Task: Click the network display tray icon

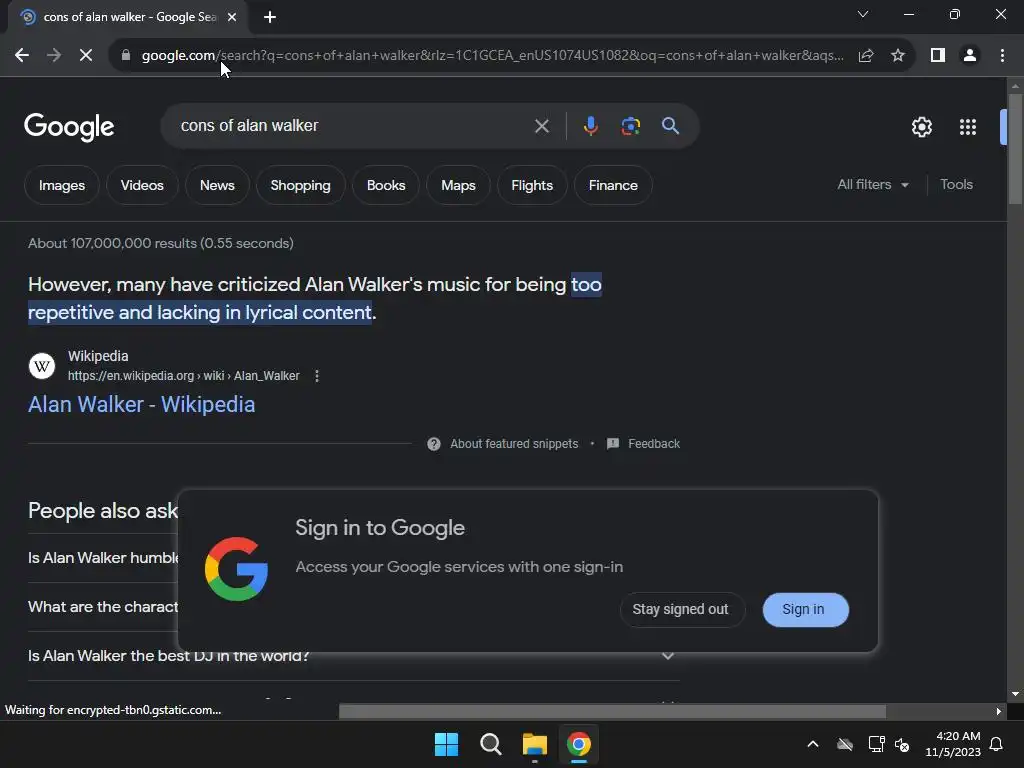Action: 876,744
